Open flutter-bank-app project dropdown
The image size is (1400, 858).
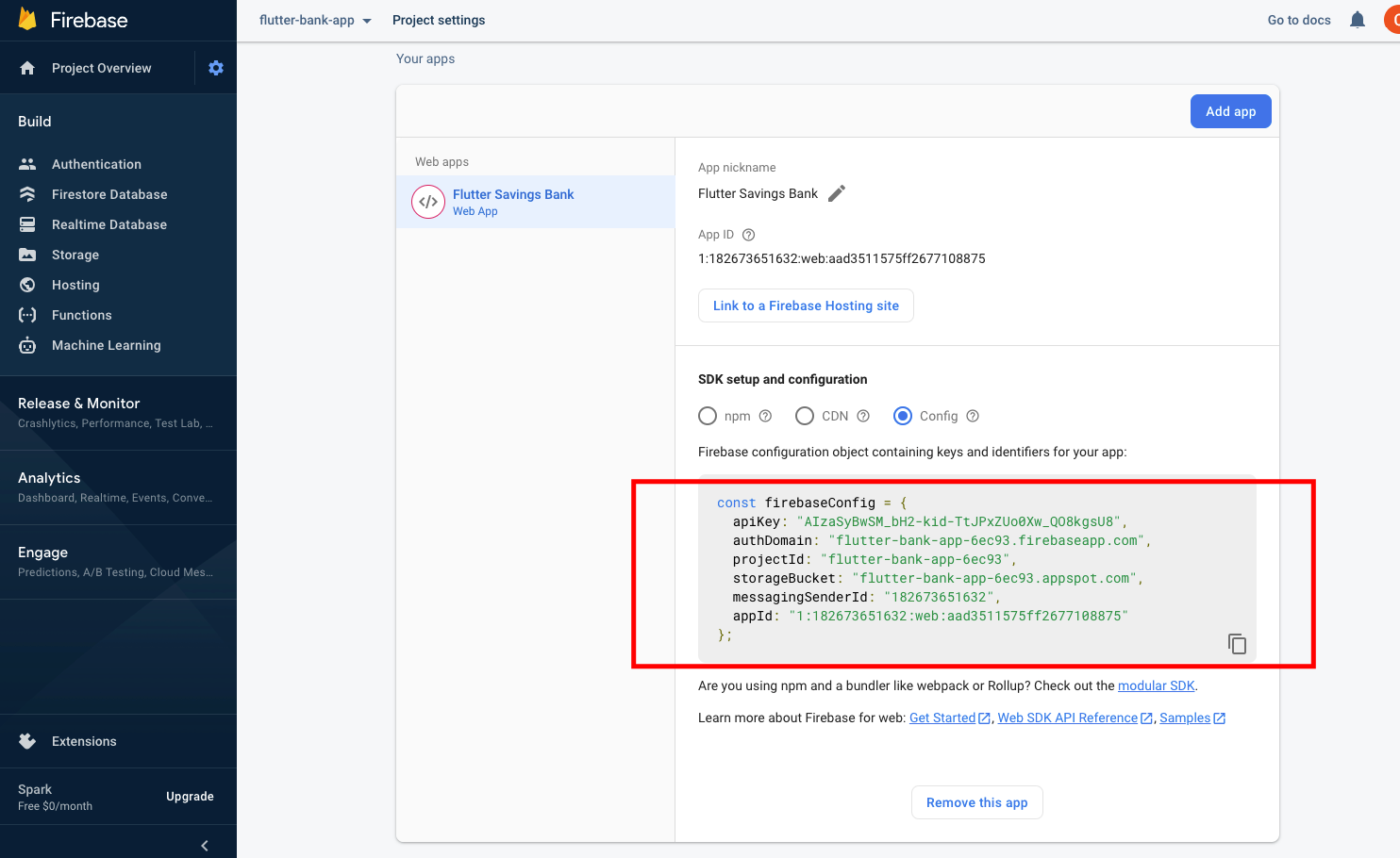click(316, 20)
